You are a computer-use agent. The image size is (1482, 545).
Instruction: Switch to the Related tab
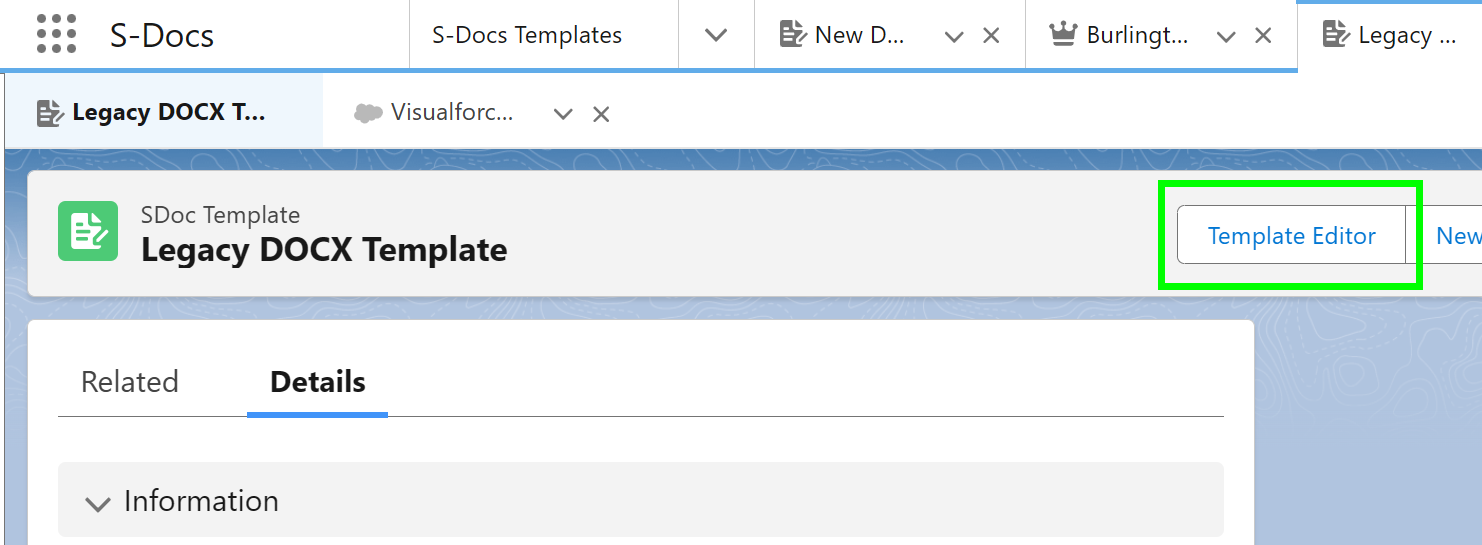pyautogui.click(x=130, y=382)
